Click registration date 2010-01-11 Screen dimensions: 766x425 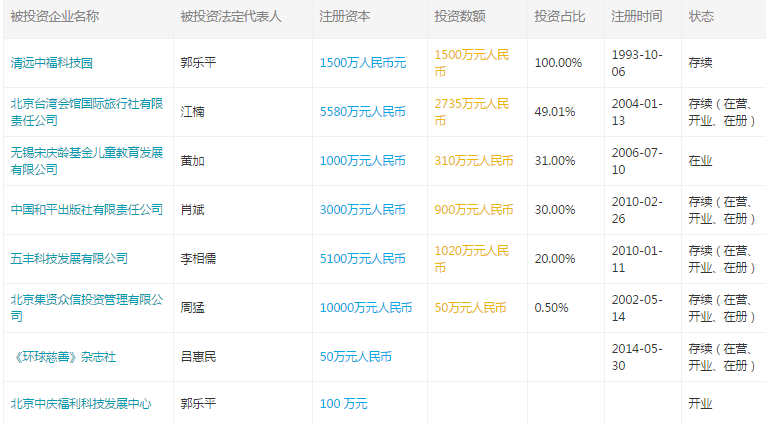point(637,258)
